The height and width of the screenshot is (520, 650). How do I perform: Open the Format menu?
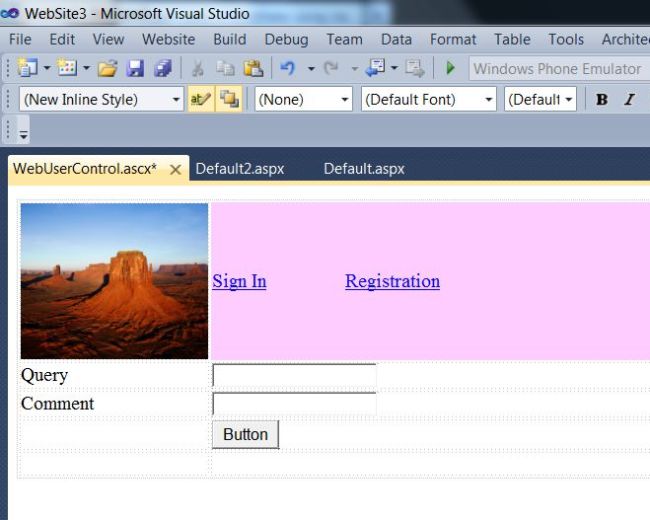click(453, 39)
